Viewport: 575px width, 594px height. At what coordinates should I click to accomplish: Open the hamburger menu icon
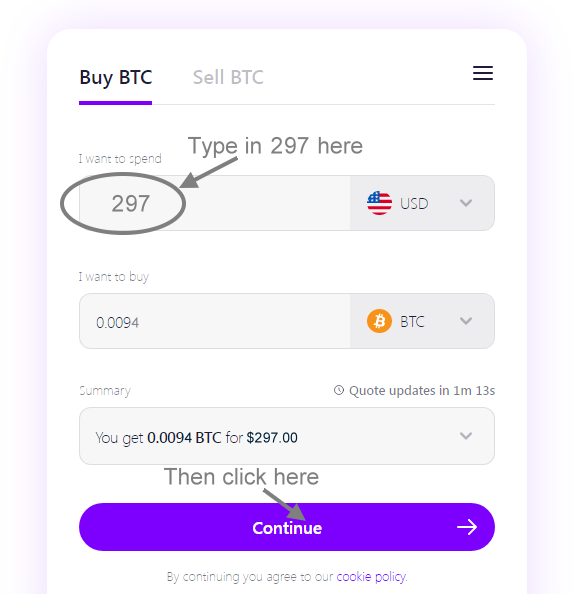(x=483, y=73)
